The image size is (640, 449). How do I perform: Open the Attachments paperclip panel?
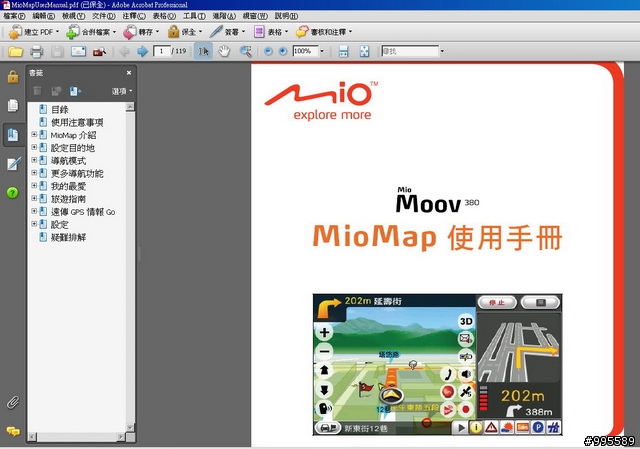(x=13, y=402)
